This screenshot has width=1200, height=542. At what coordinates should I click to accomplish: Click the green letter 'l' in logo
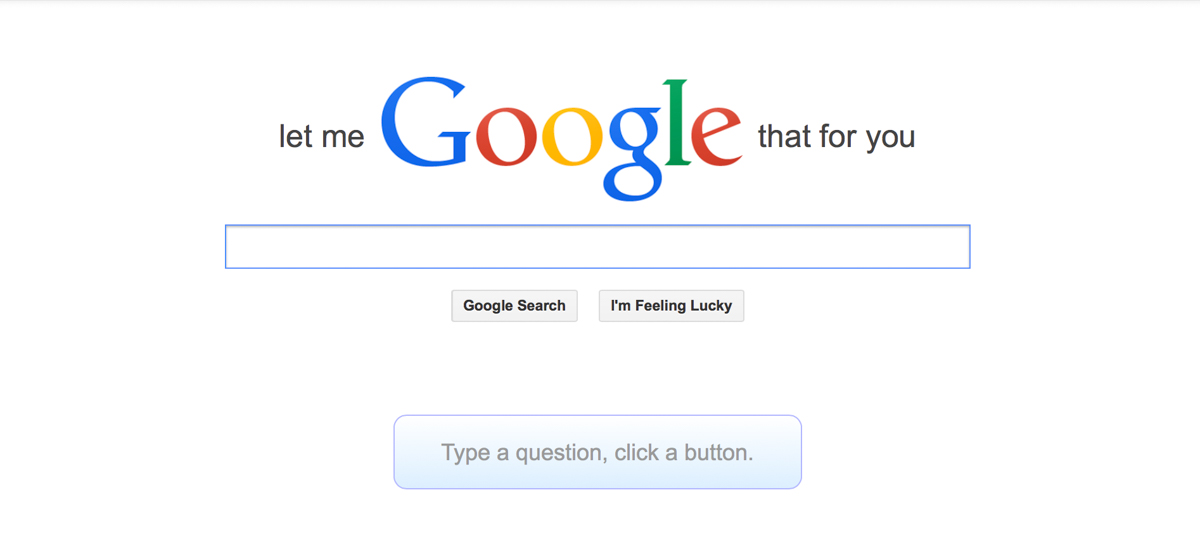(x=678, y=121)
